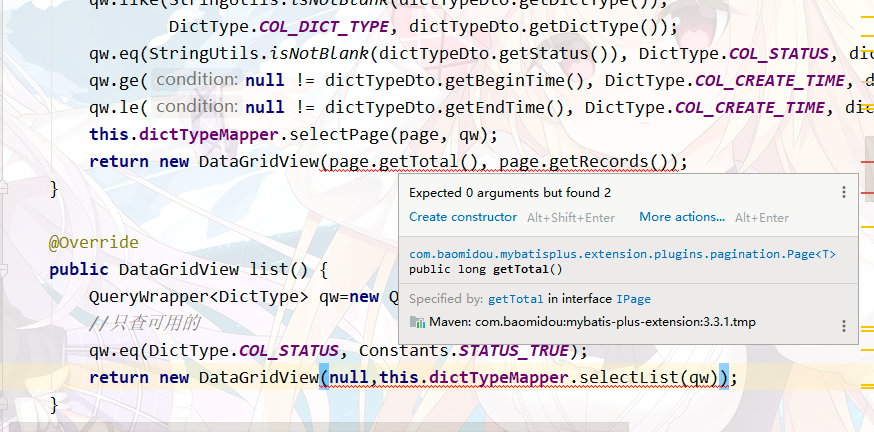Screen dimensions: 874x432
Task: Navigate to the IPage interface link
Action: pos(633,299)
